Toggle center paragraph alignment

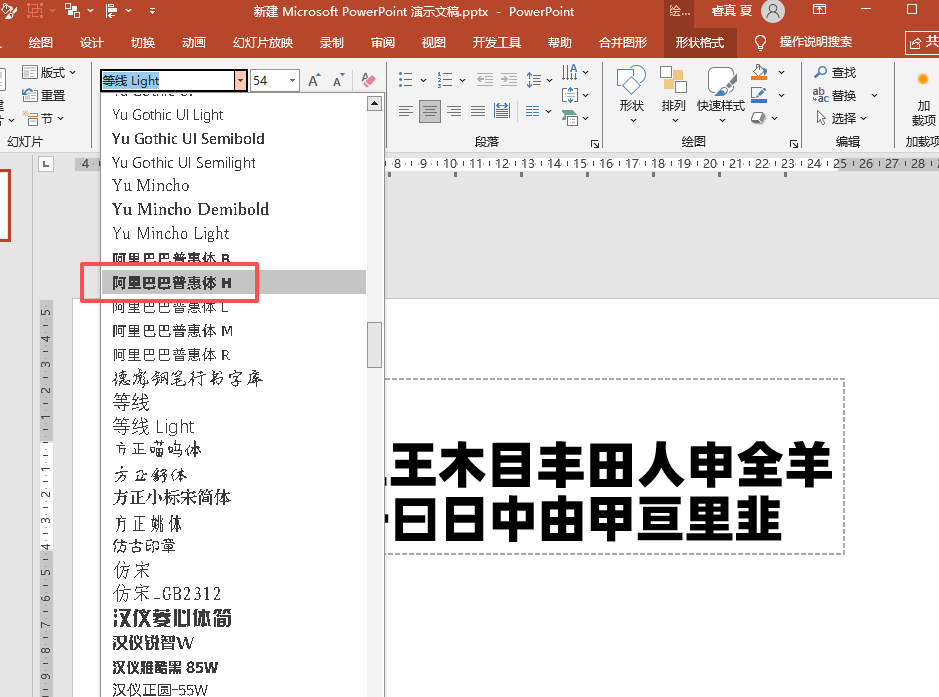[429, 111]
